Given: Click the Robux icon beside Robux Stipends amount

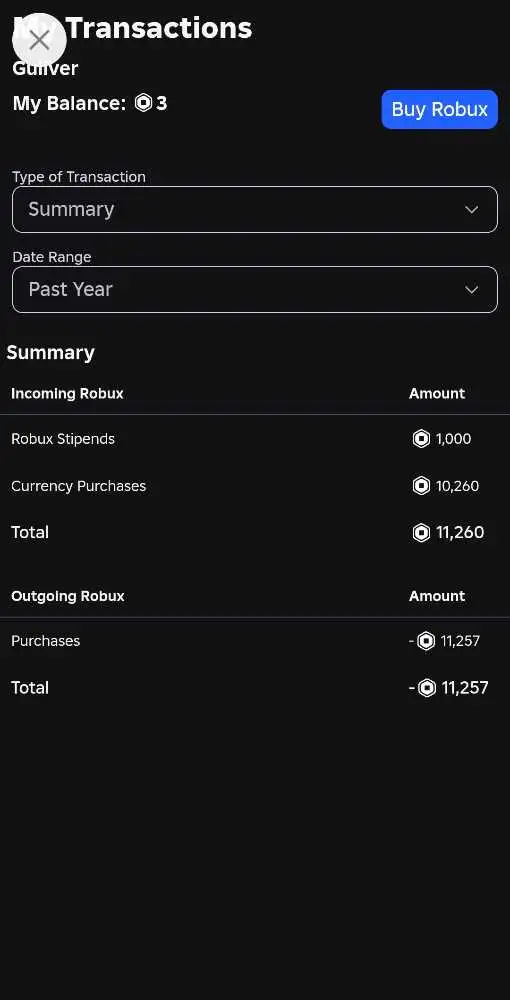Looking at the screenshot, I should (x=421, y=439).
